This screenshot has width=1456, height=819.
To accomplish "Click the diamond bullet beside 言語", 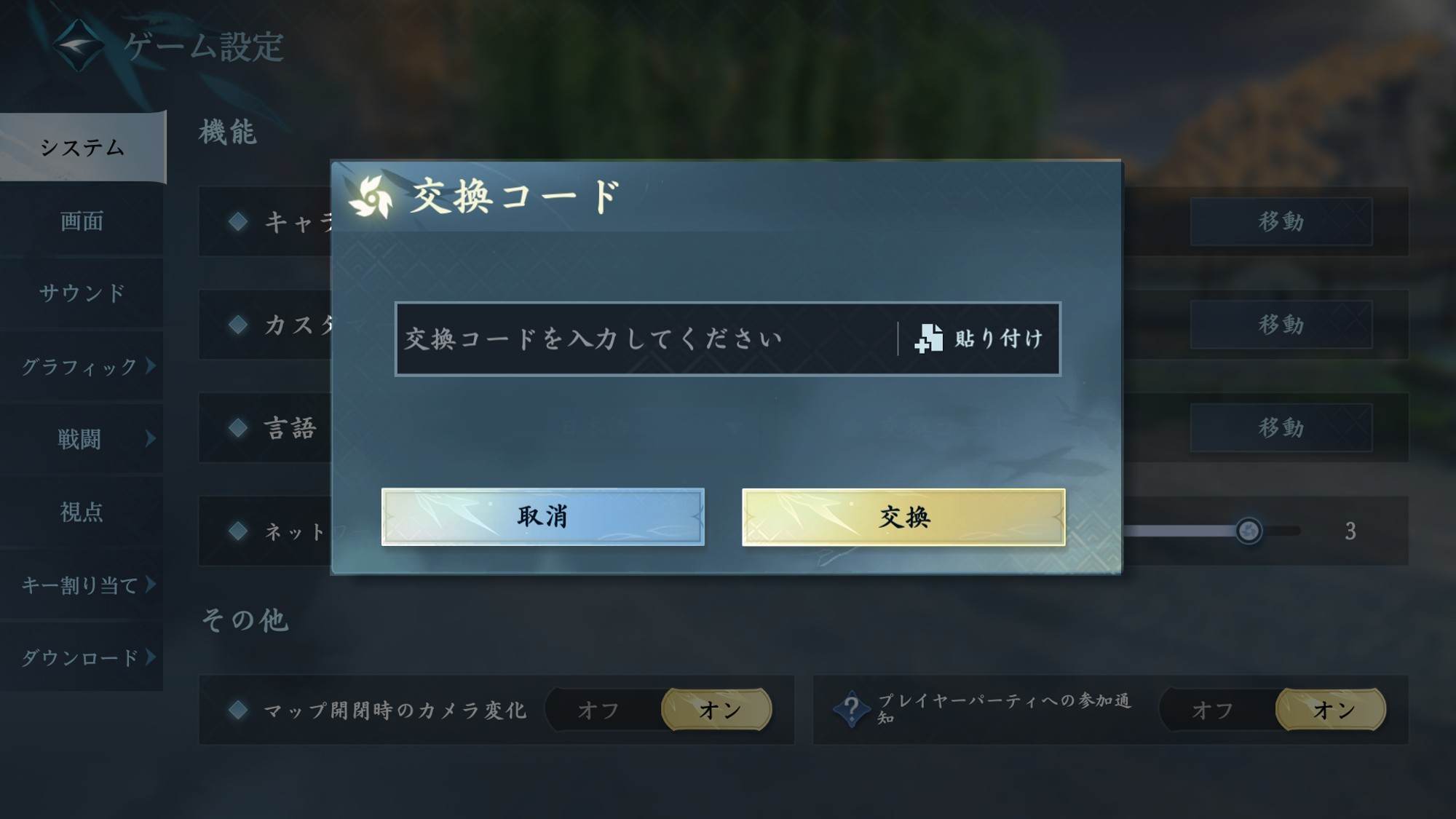I will pos(238,427).
